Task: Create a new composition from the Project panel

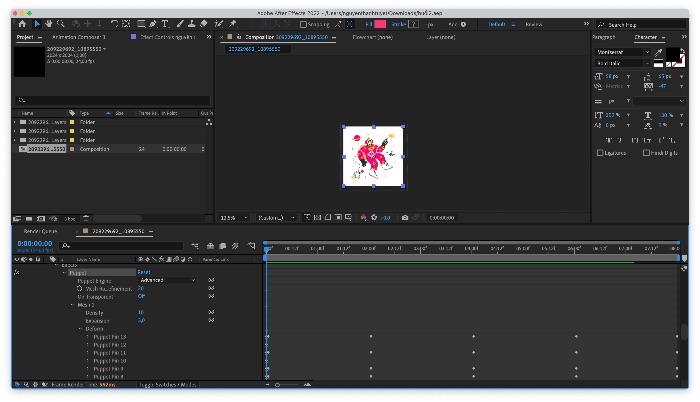Action: click(x=41, y=218)
